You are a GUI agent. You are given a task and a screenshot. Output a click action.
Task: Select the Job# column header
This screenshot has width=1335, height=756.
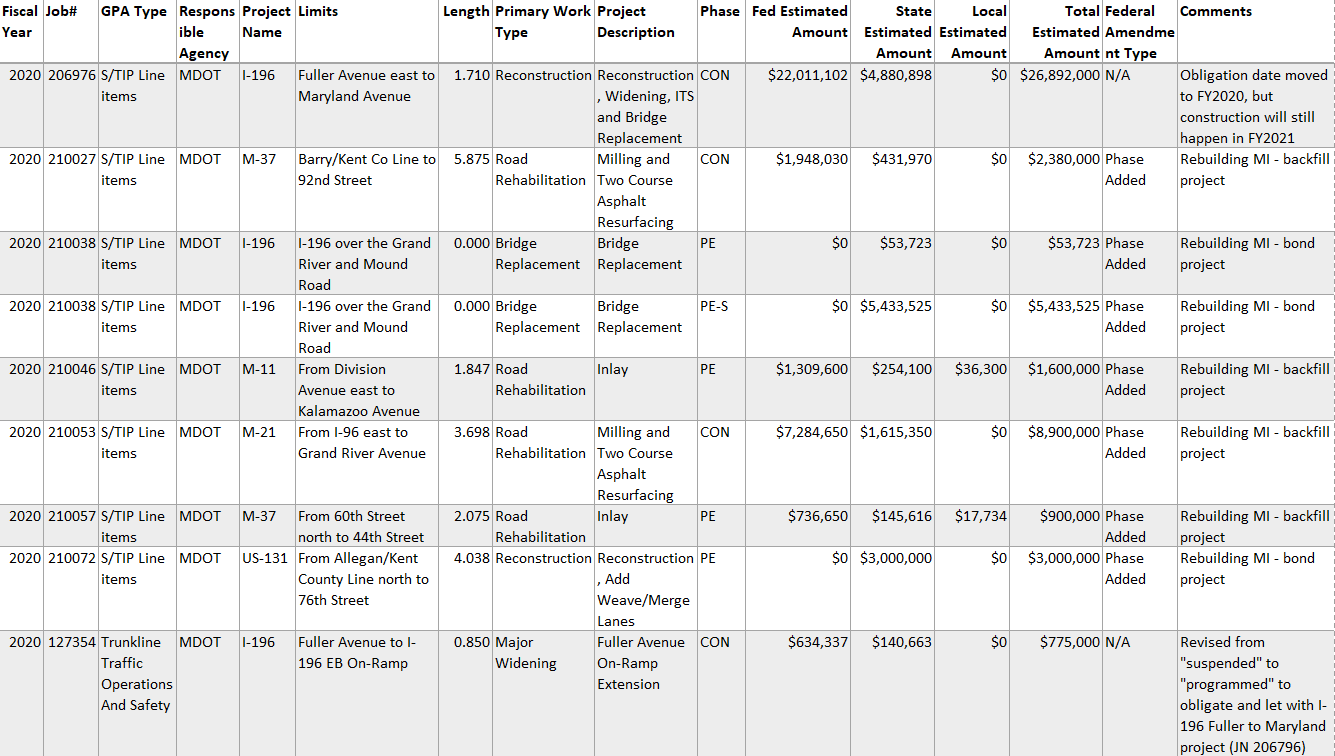(71, 32)
